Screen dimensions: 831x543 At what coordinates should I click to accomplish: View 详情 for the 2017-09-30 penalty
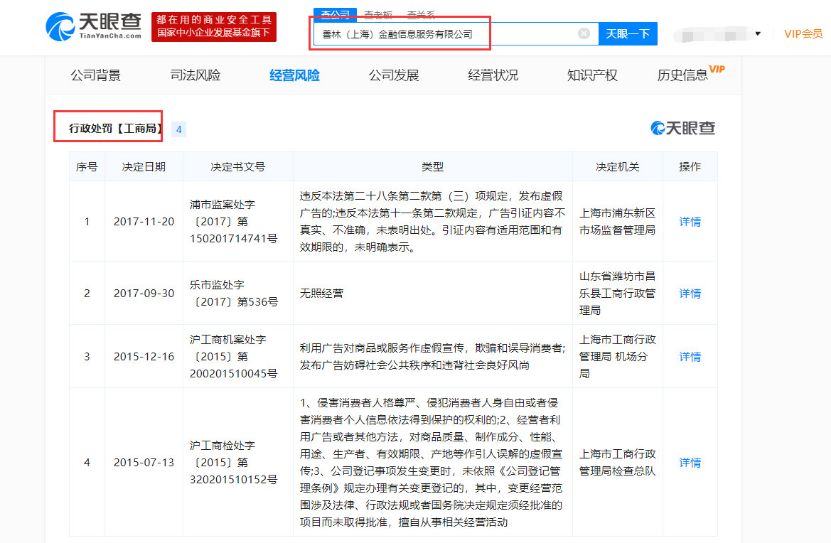tap(690, 293)
